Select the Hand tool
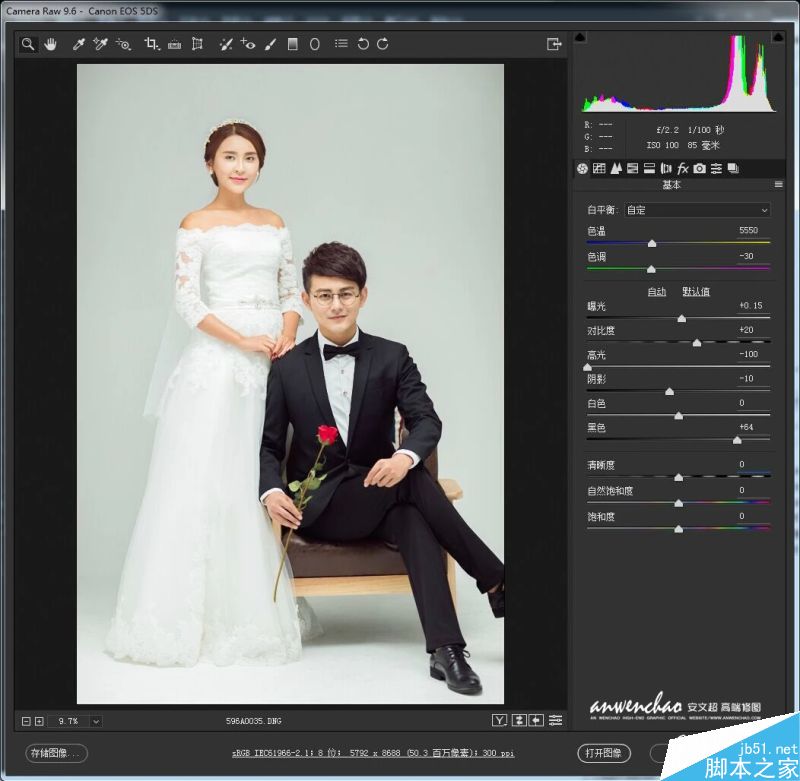This screenshot has height=781, width=800. [50, 44]
